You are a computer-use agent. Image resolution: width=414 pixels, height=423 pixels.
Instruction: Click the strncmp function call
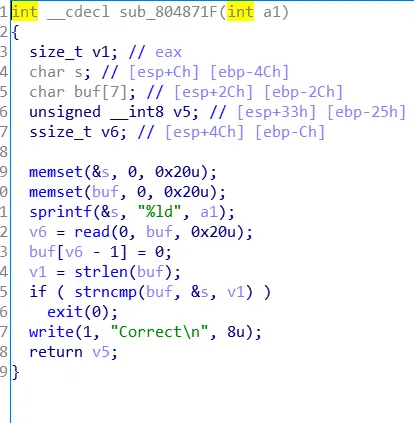[106, 292]
